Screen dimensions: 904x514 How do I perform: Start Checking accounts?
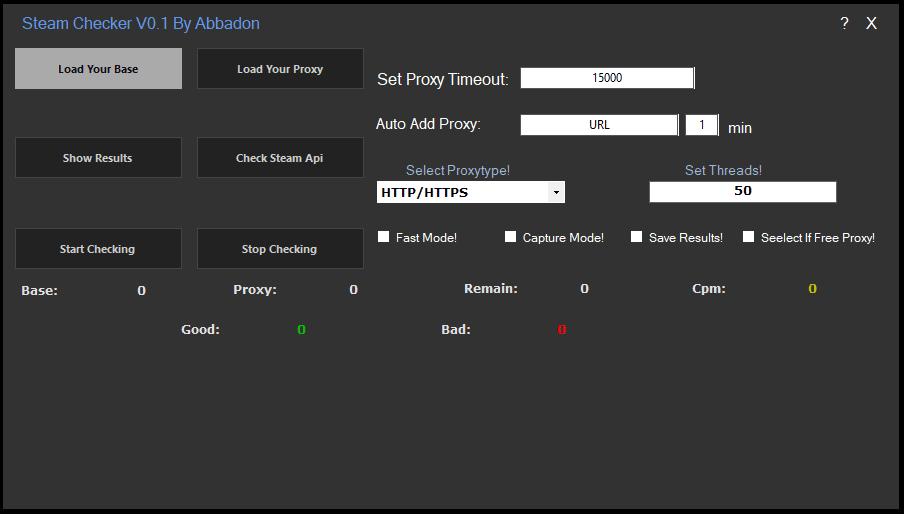tap(98, 248)
